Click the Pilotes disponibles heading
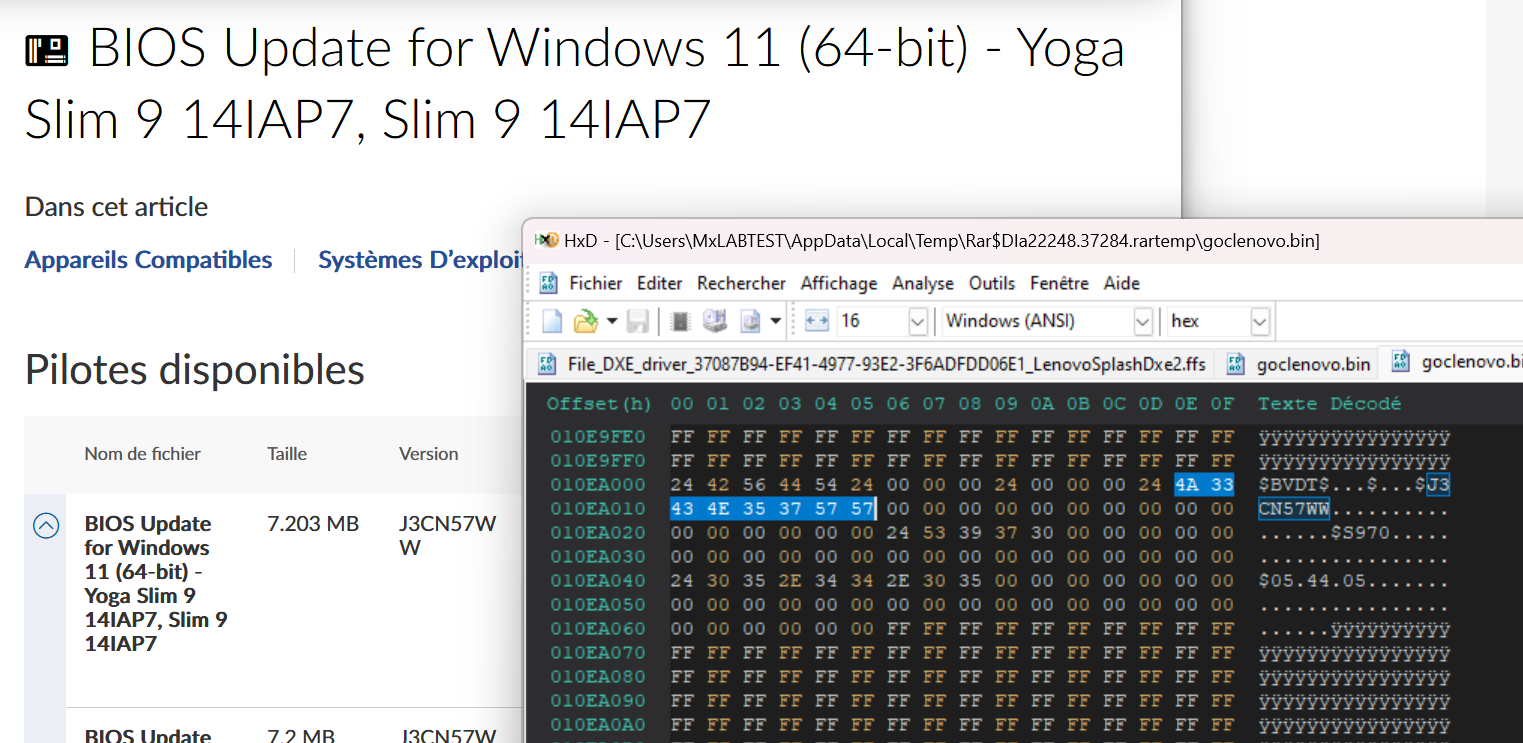 click(x=195, y=370)
